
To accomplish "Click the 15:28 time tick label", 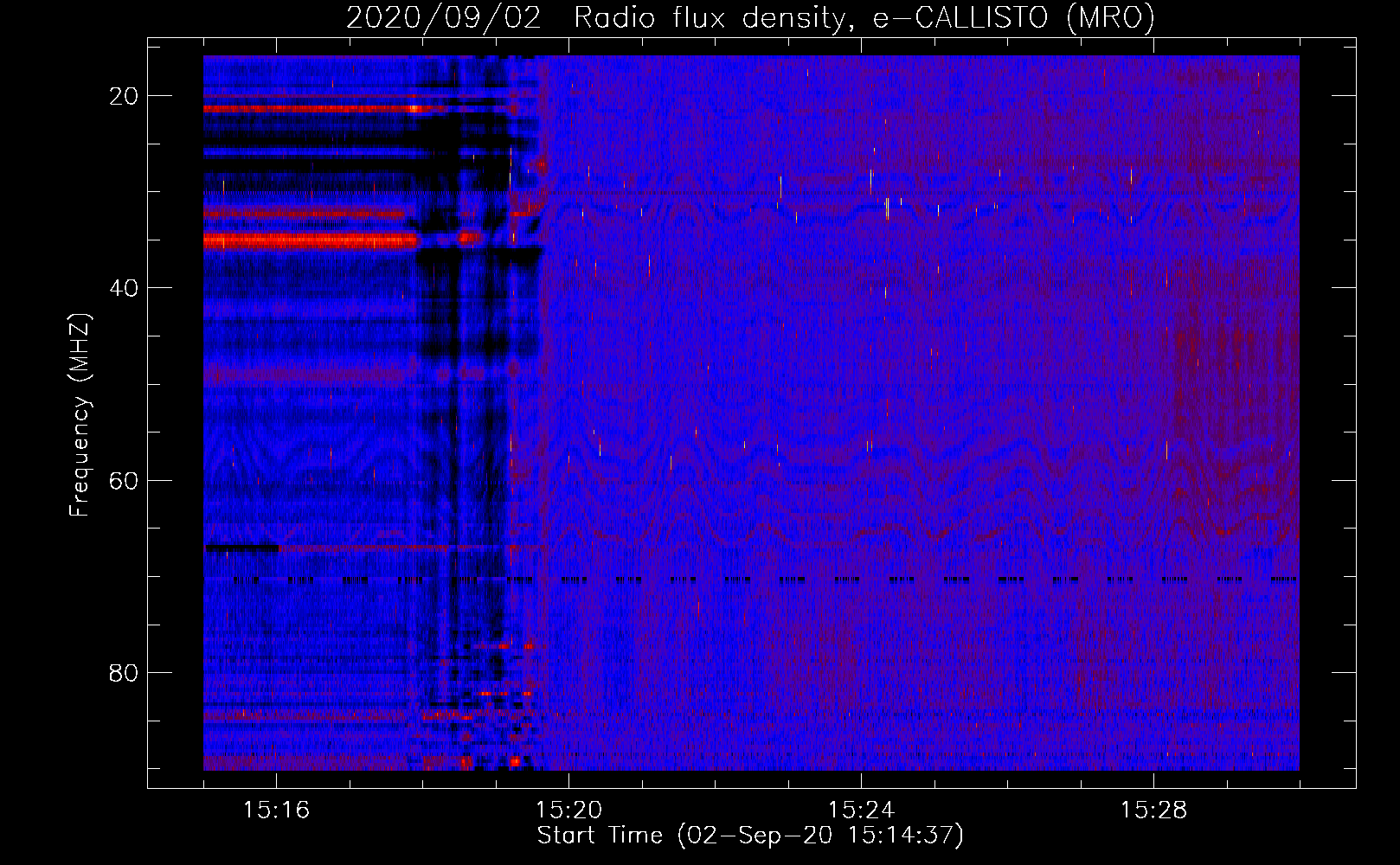I will pyautogui.click(x=1153, y=811).
